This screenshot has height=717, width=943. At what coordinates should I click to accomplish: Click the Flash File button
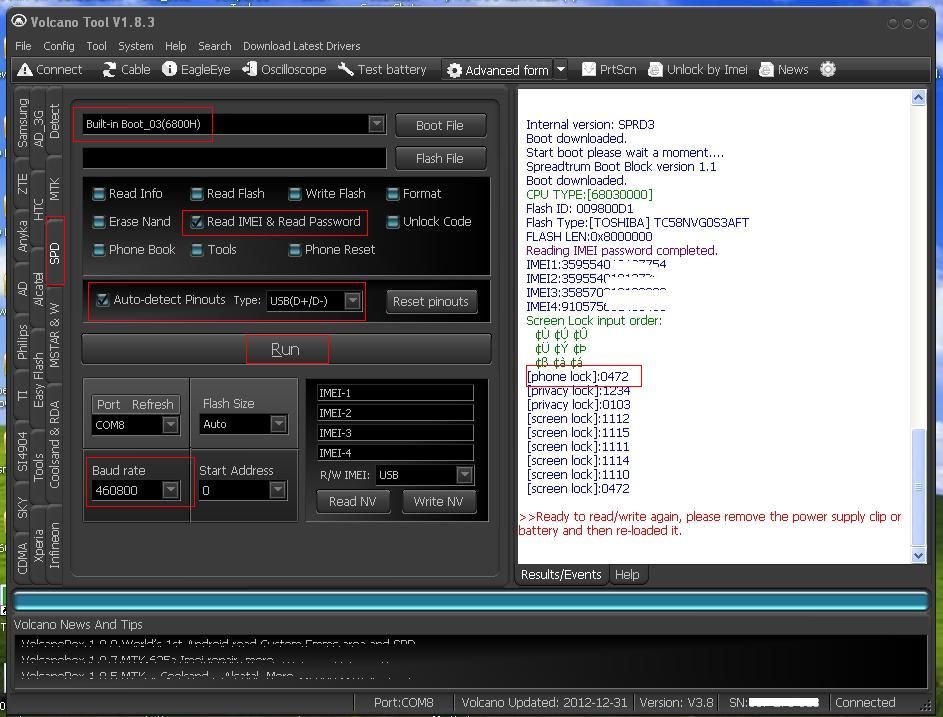440,159
